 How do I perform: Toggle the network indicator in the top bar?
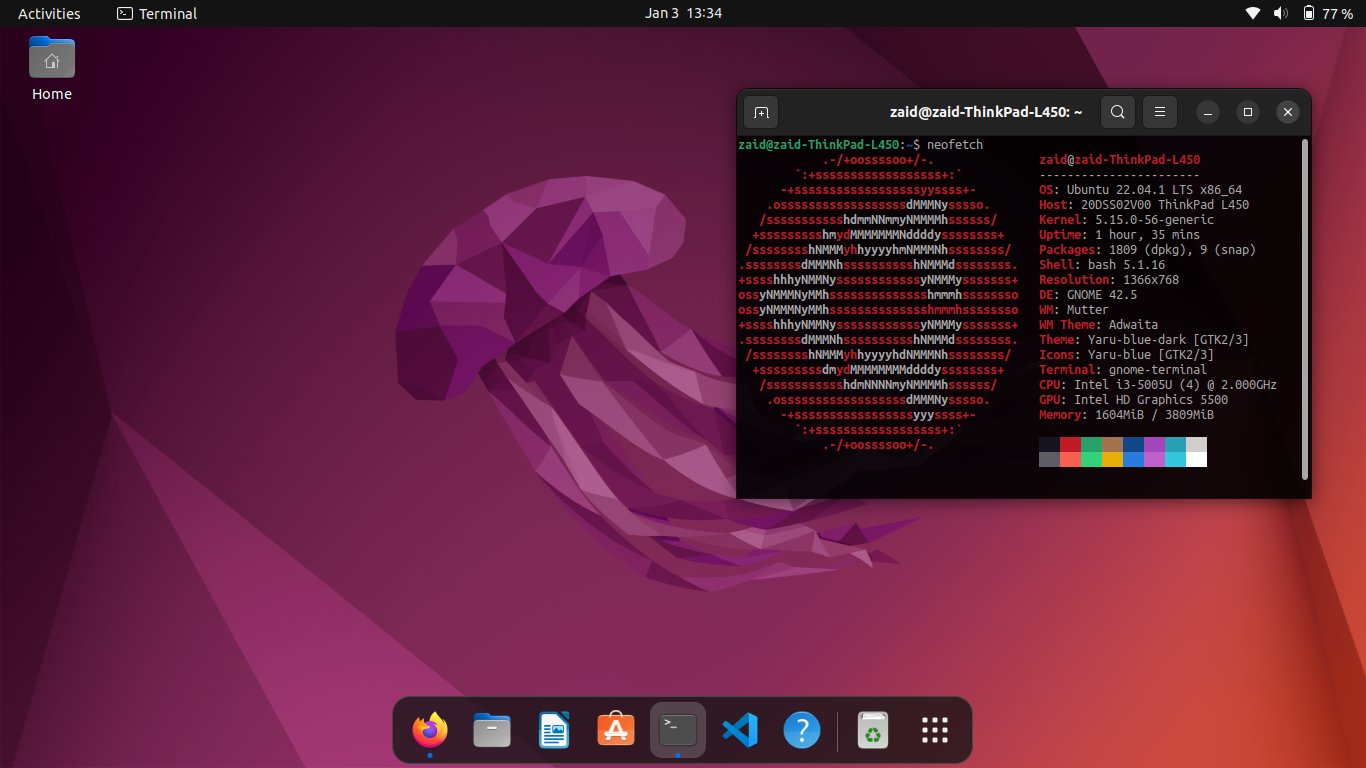(1251, 13)
